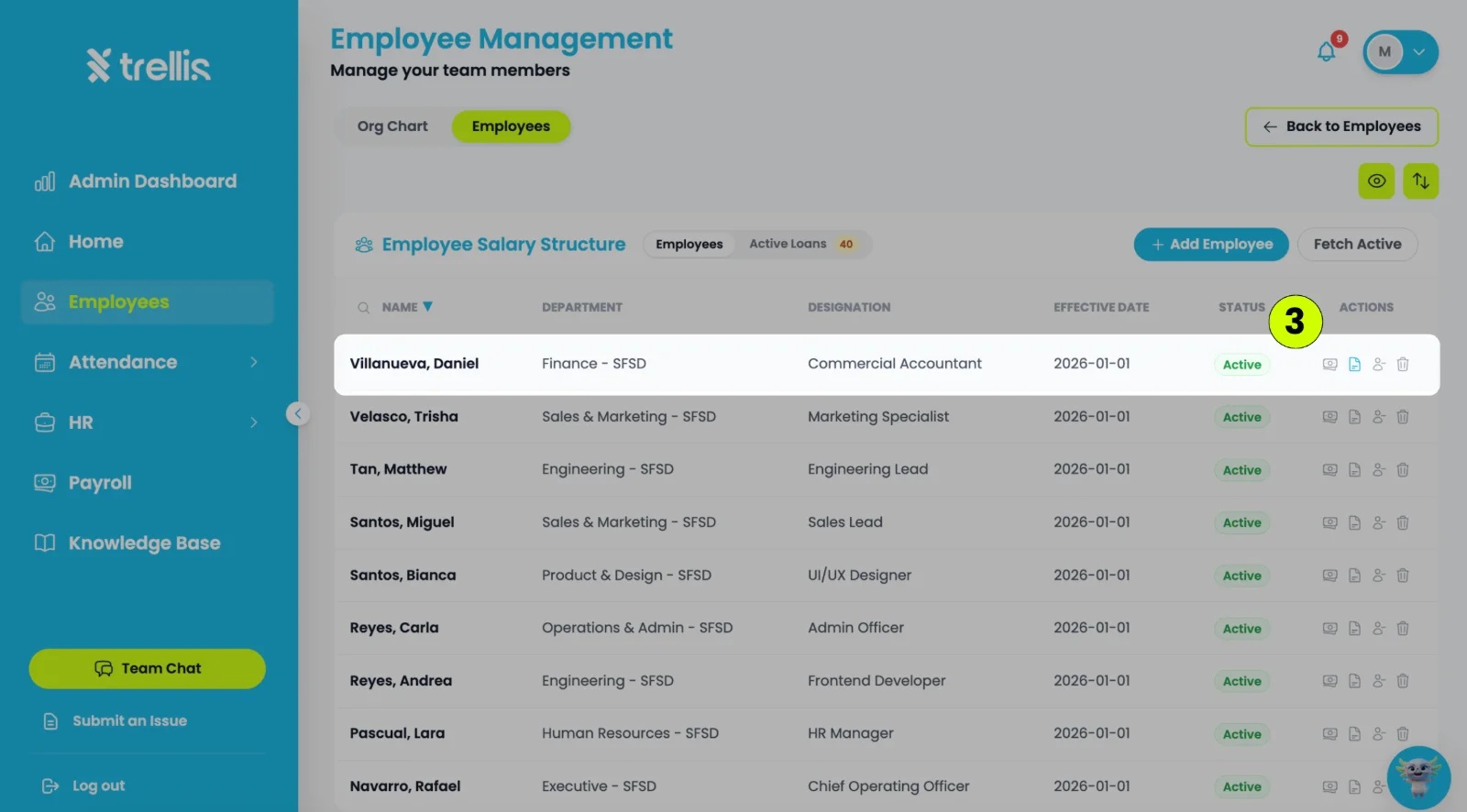Screen dimensions: 1467x812
Task: Click the Employees item in the sidebar
Action: pyautogui.click(x=147, y=302)
